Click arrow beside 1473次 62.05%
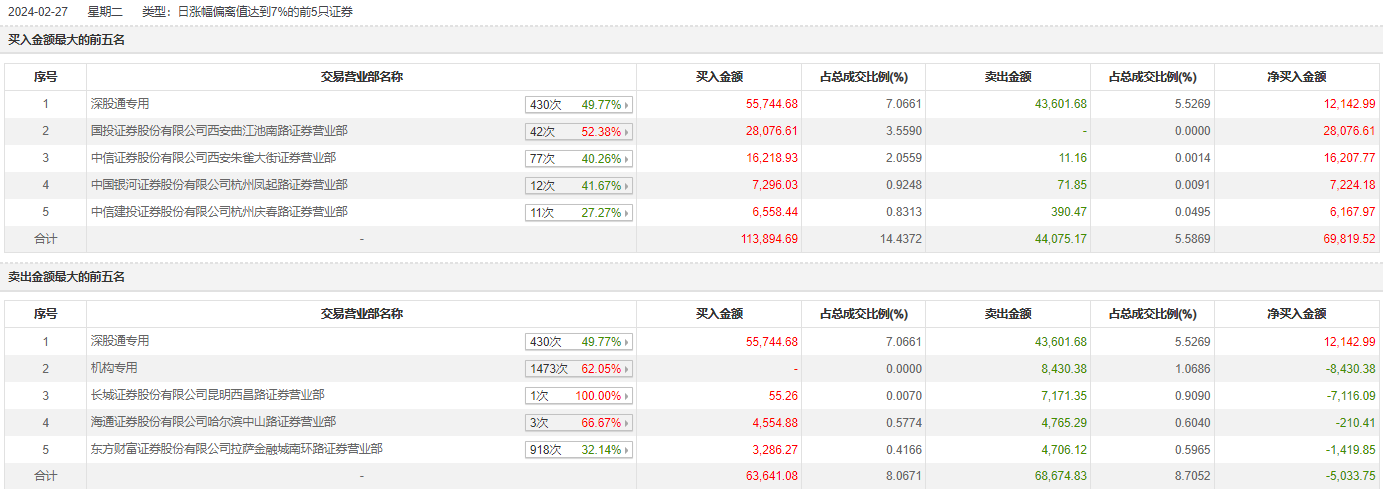Image resolution: width=1383 pixels, height=489 pixels. point(627,369)
